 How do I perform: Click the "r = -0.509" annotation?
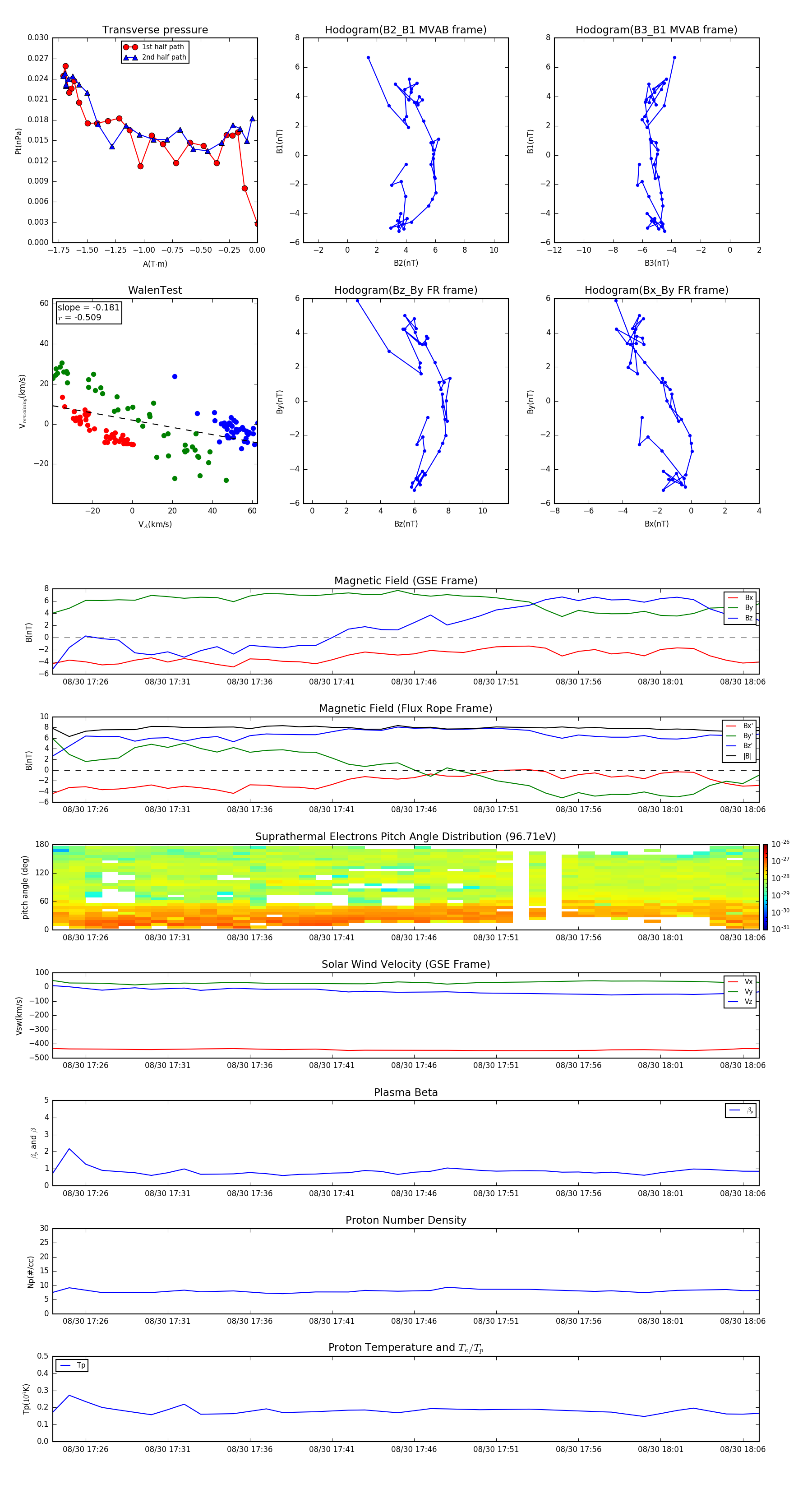pyautogui.click(x=80, y=317)
